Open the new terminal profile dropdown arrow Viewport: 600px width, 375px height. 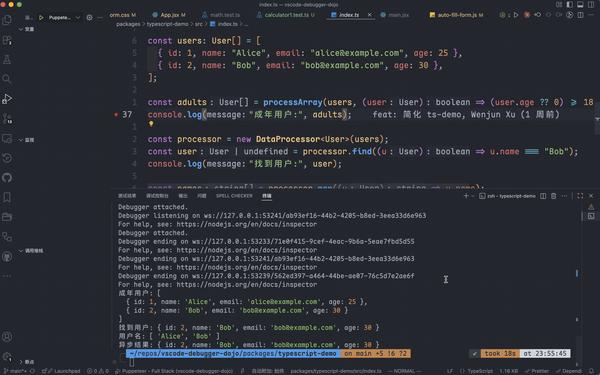point(473,196)
